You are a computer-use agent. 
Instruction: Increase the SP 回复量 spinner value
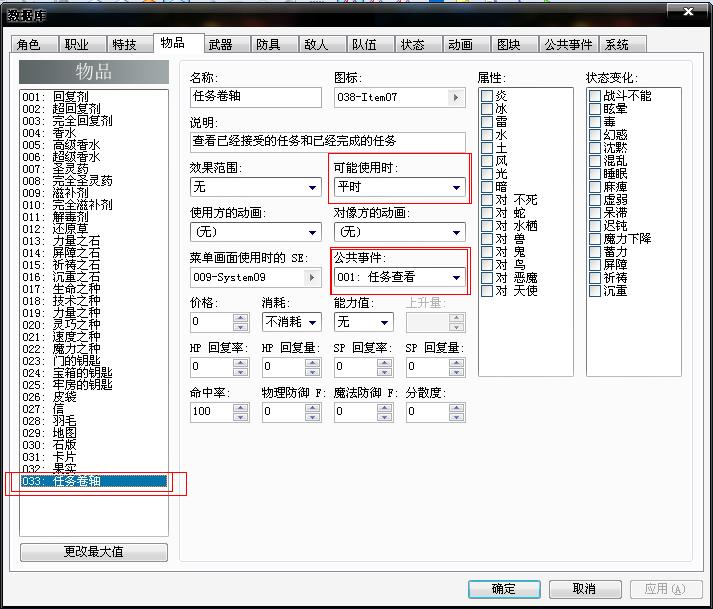(x=457, y=362)
